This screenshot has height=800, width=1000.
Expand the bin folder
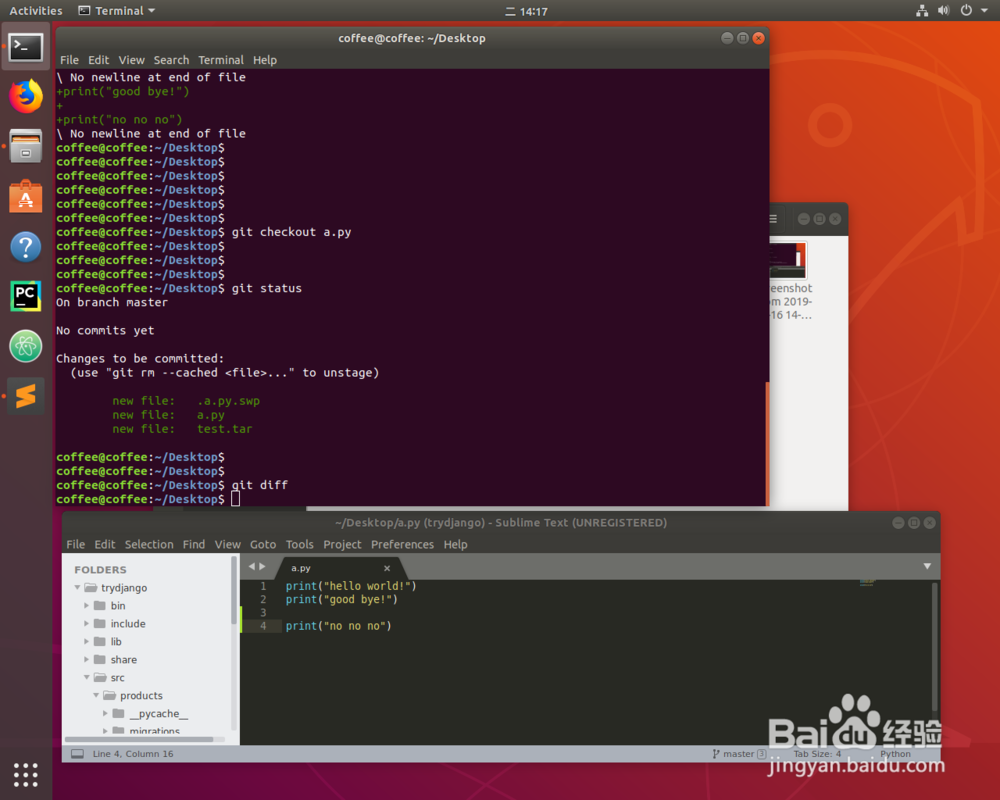(x=87, y=605)
